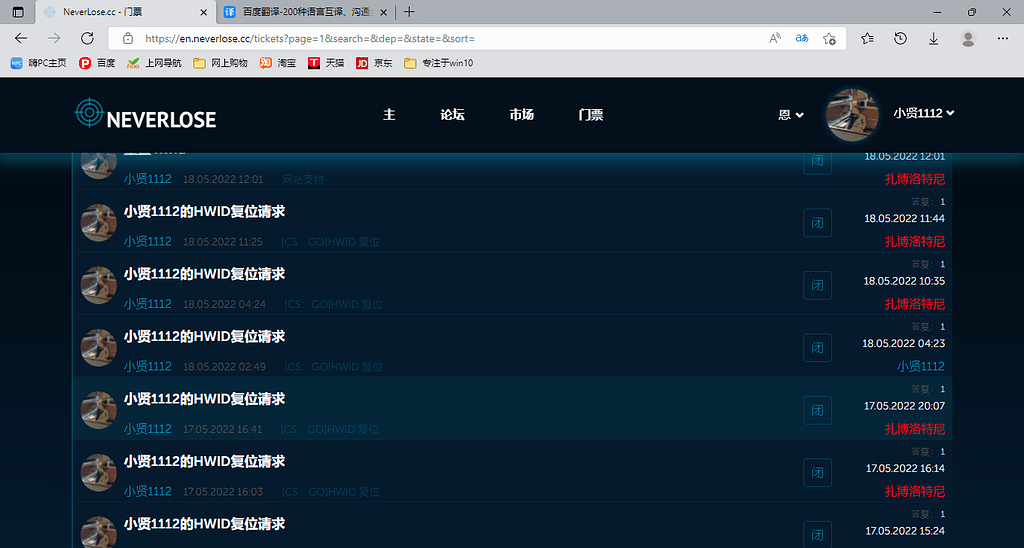Open the browser downloads icon

pyautogui.click(x=933, y=38)
